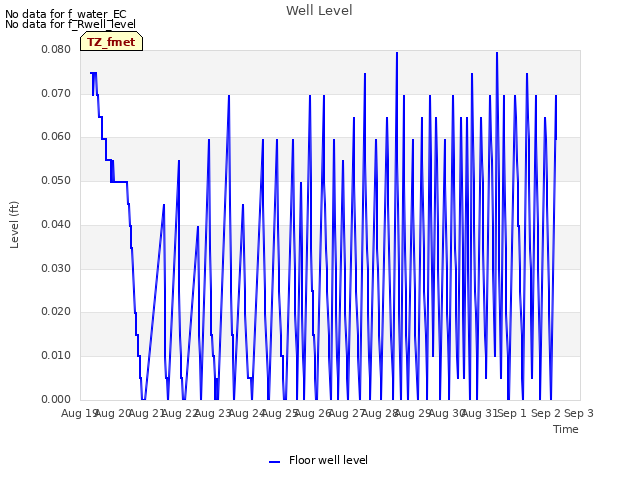
Task: Click the 'No data for f_water_EC' message
Action: click(x=66, y=14)
